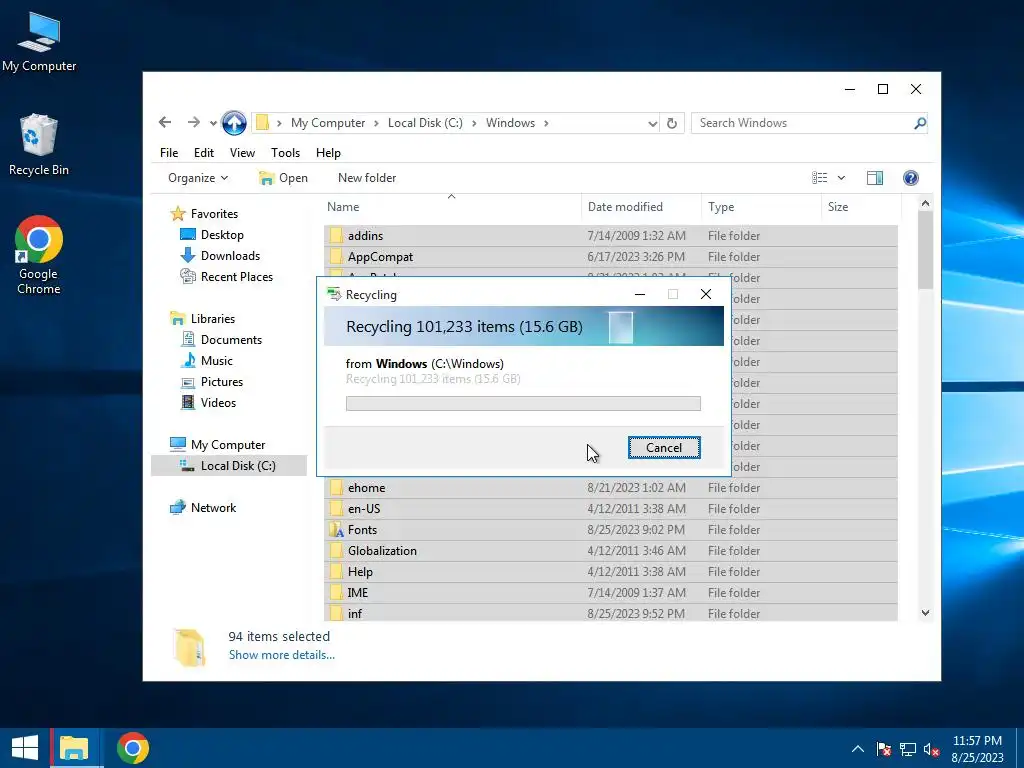The width and height of the screenshot is (1024, 768).
Task: Launch Google Chrome desktop shortcut
Action: click(39, 255)
